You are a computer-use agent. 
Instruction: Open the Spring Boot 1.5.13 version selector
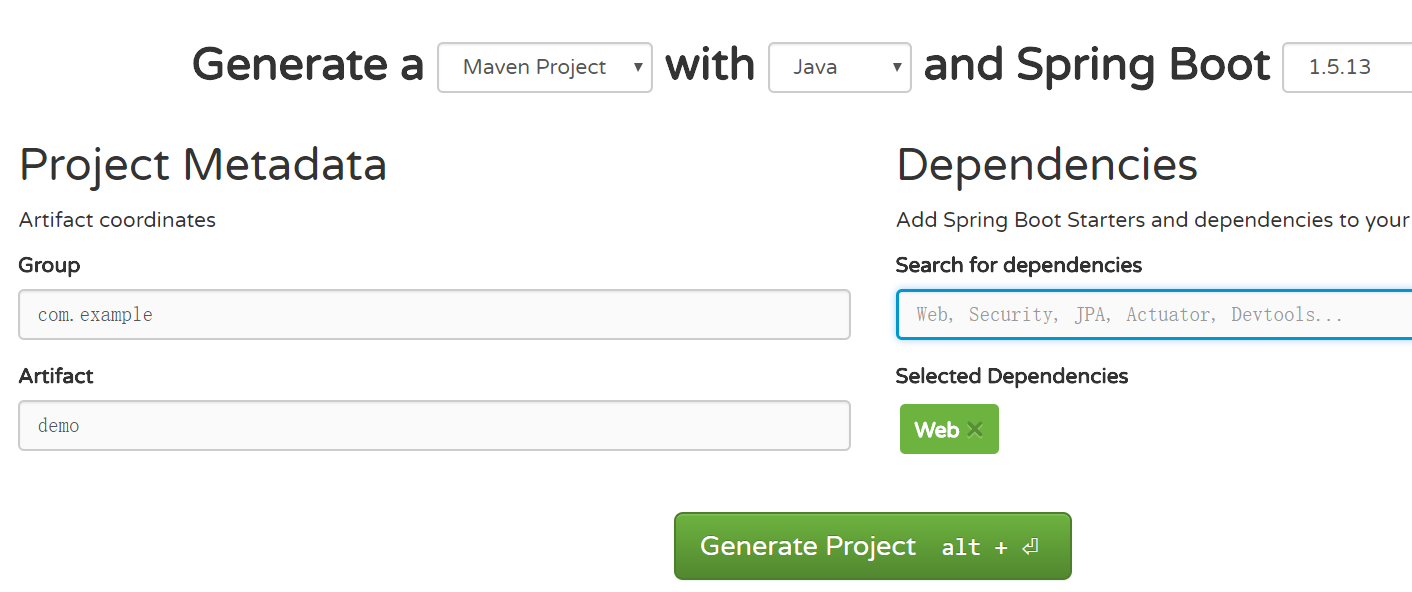coord(1347,67)
